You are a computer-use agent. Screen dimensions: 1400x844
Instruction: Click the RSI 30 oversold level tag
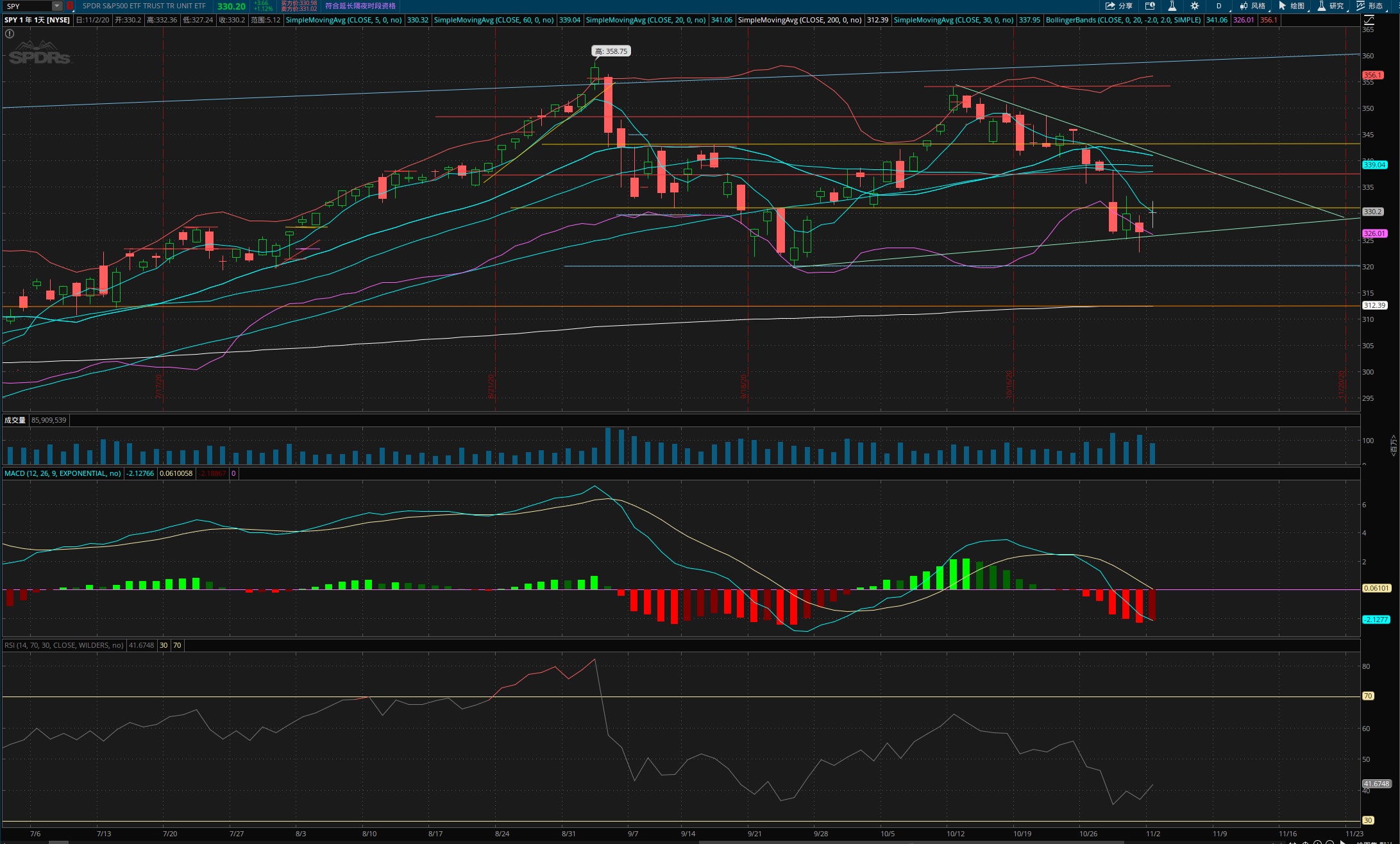[x=1368, y=820]
